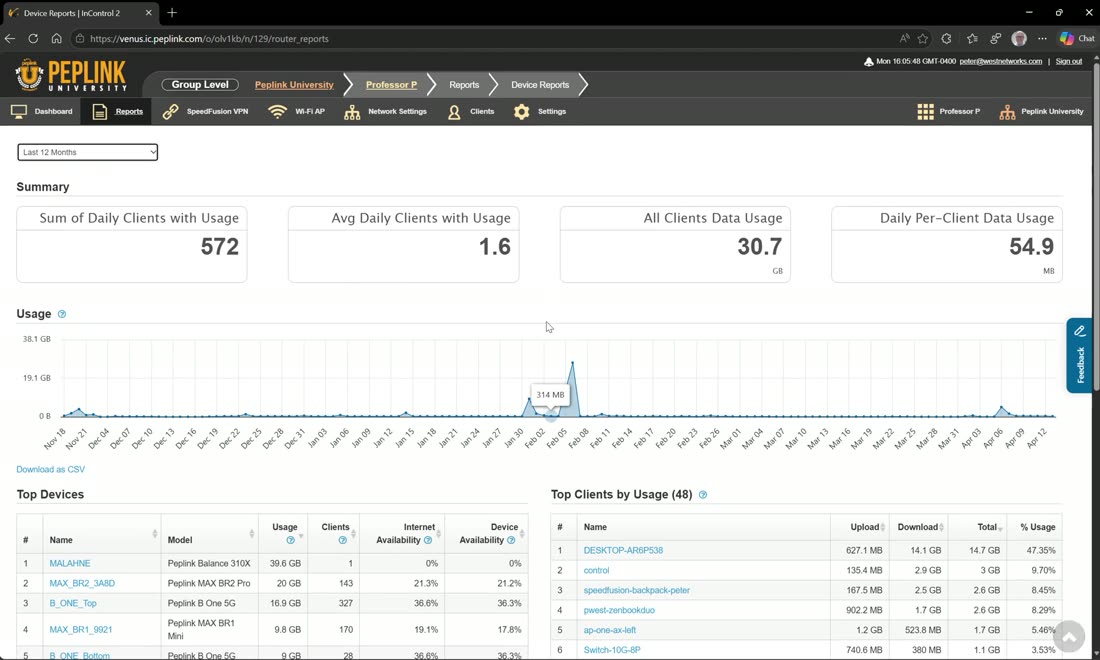
Task: Click Internet Availability help icon
Action: tap(428, 540)
